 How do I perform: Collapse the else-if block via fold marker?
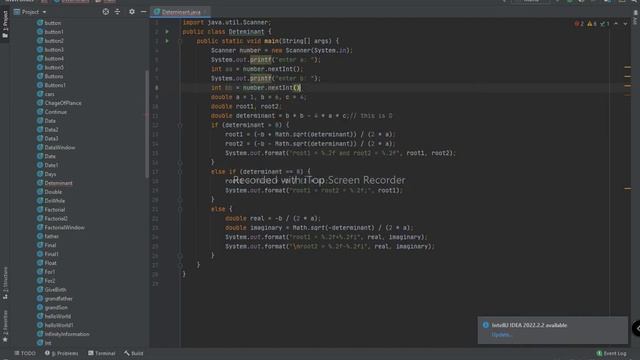pyautogui.click(x=180, y=172)
